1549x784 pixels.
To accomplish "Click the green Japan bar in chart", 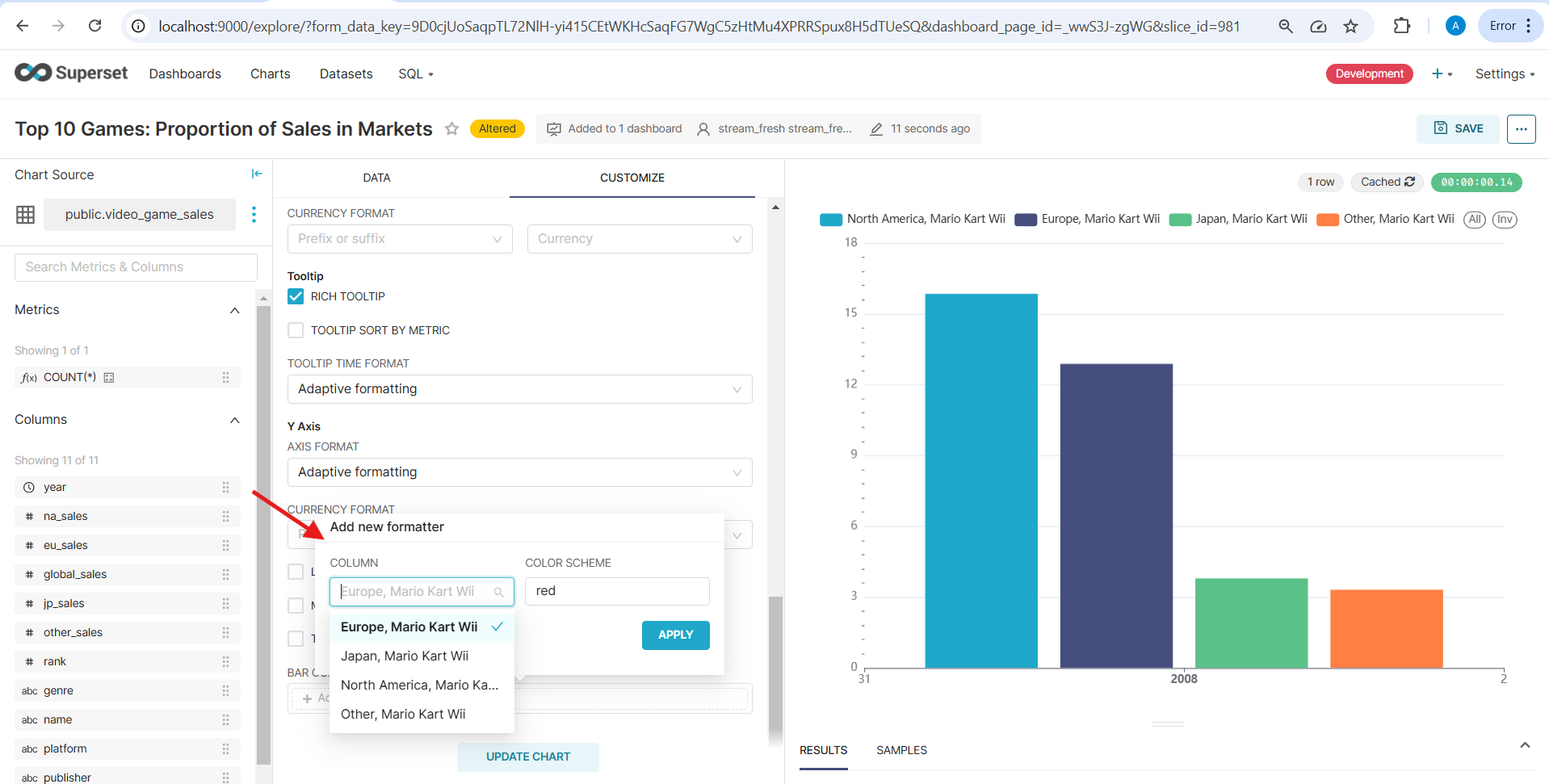I will click(x=1251, y=623).
